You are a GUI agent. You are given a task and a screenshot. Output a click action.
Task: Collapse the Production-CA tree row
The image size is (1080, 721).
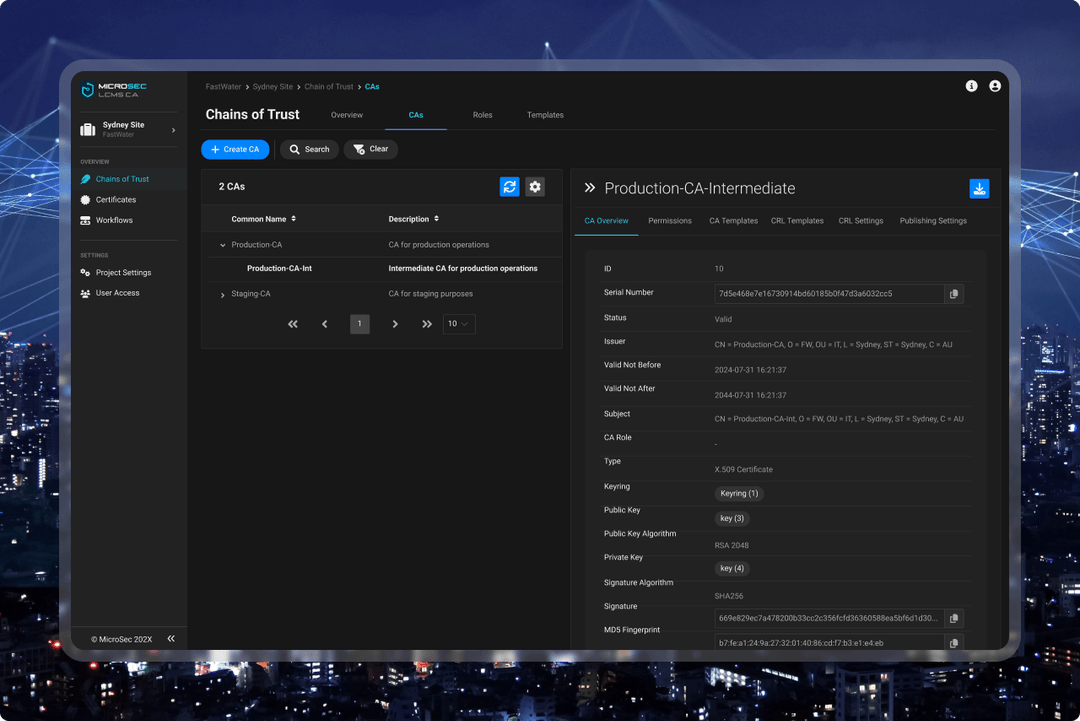pos(222,245)
